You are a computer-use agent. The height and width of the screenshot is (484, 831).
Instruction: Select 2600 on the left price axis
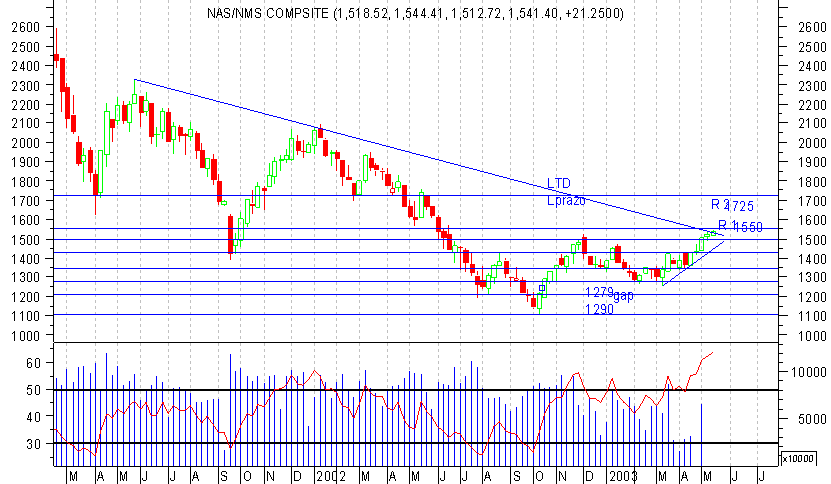coord(25,27)
